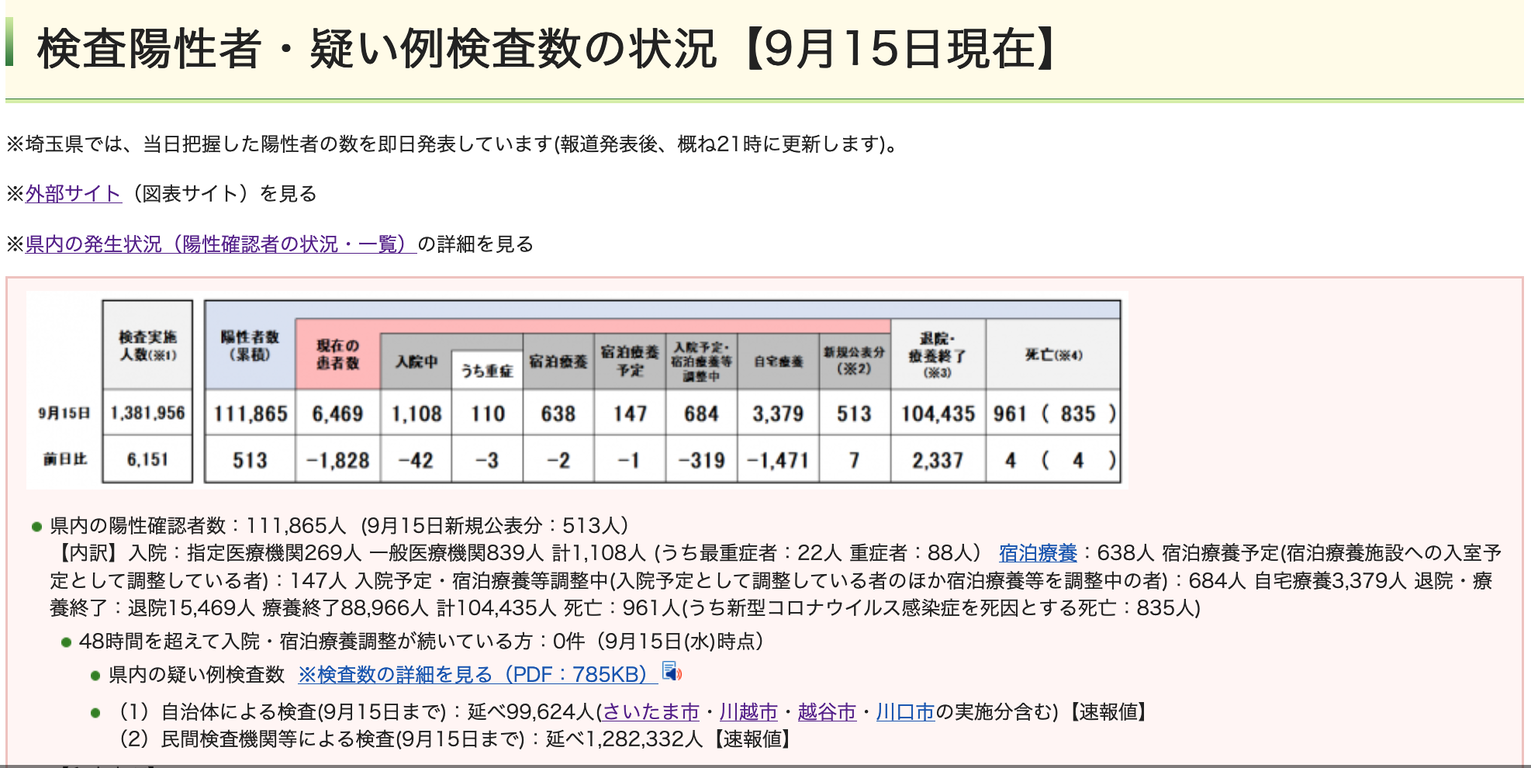Open the 外部サイト link
Image resolution: width=1531 pixels, height=768 pixels.
tap(73, 193)
